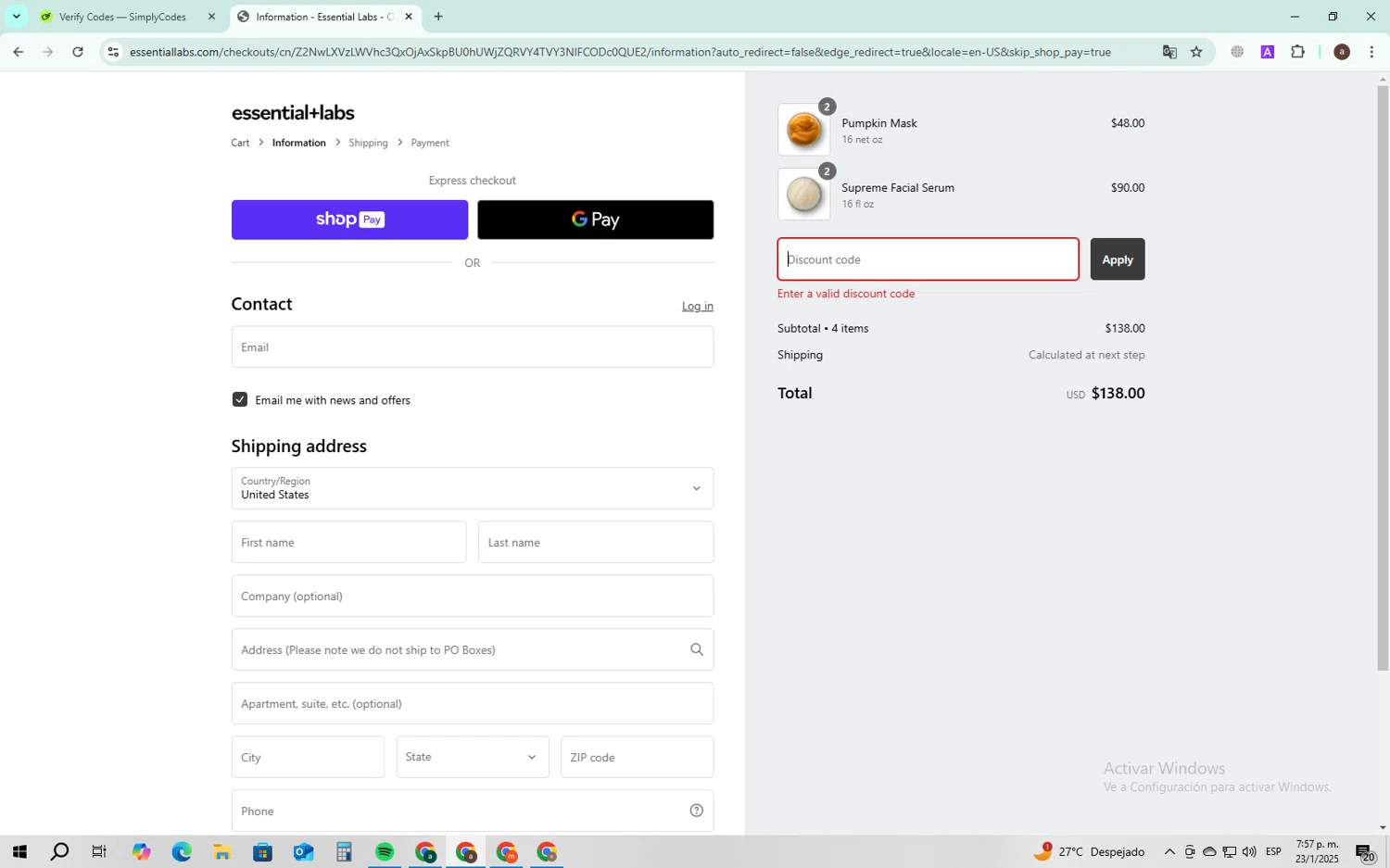The image size is (1390, 868).
Task: Close the Information Essential Labs tab
Action: 408,17
